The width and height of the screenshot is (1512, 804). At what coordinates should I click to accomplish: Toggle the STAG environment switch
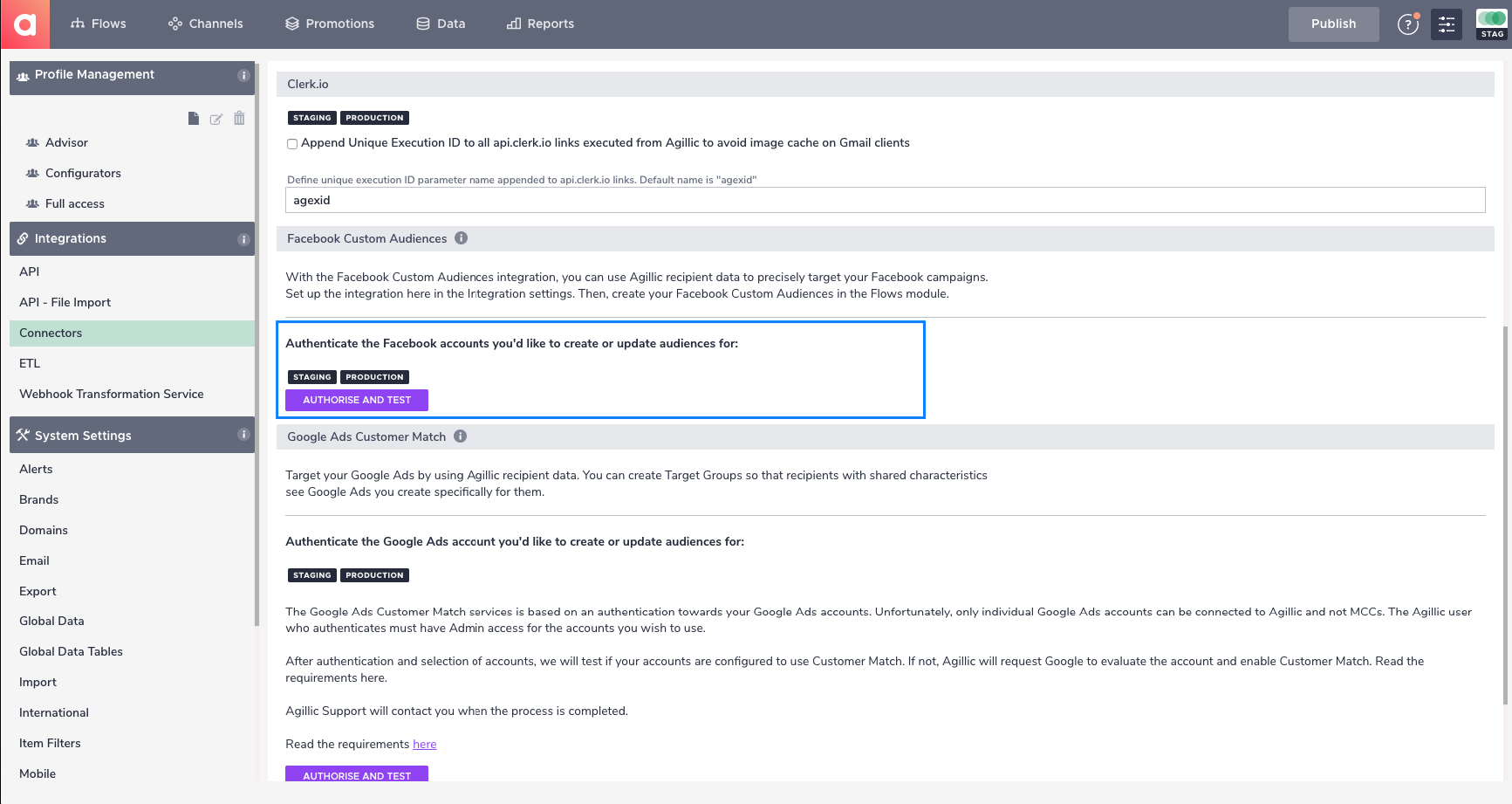click(x=1492, y=24)
